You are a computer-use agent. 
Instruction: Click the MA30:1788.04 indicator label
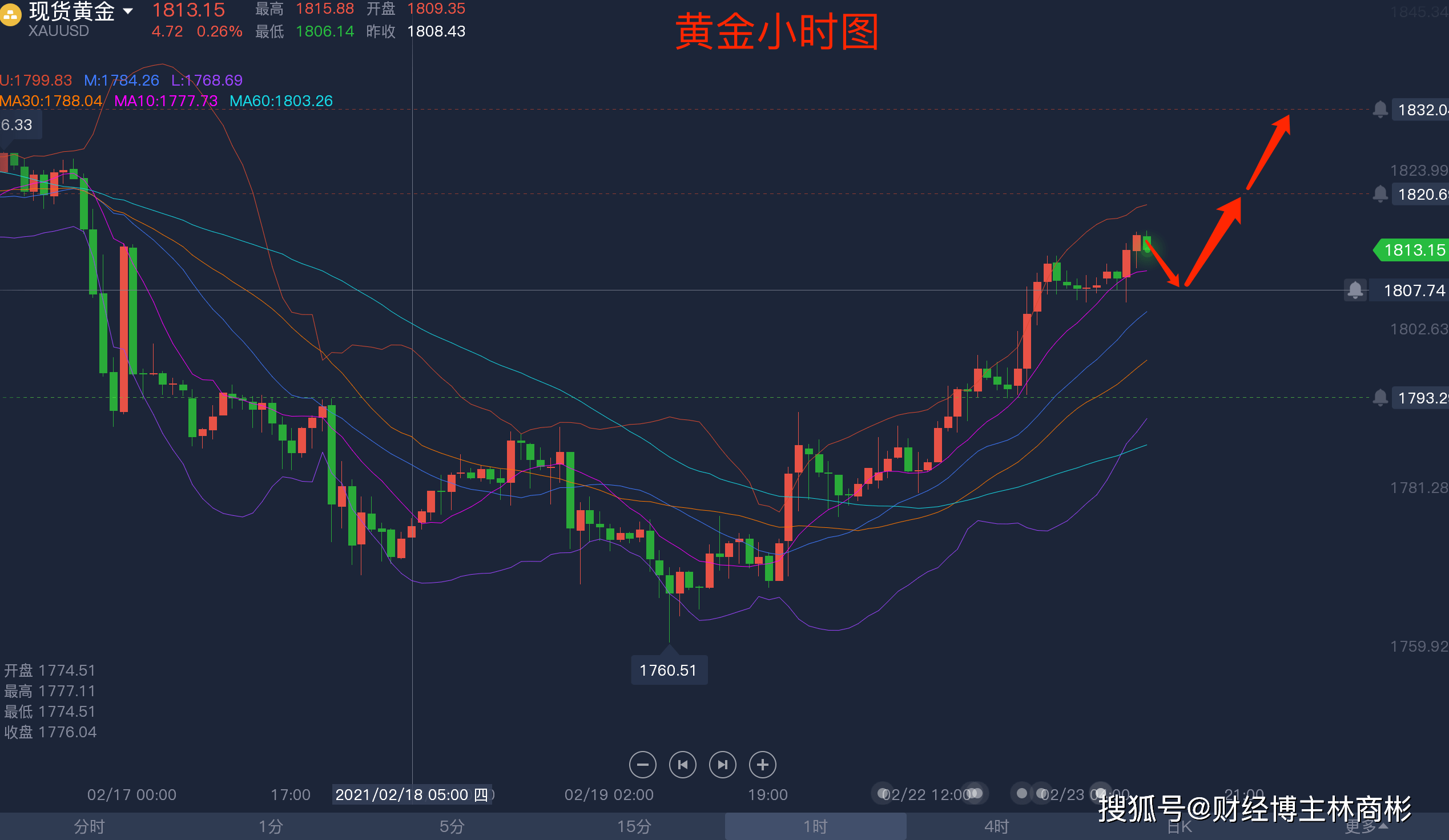(x=51, y=101)
